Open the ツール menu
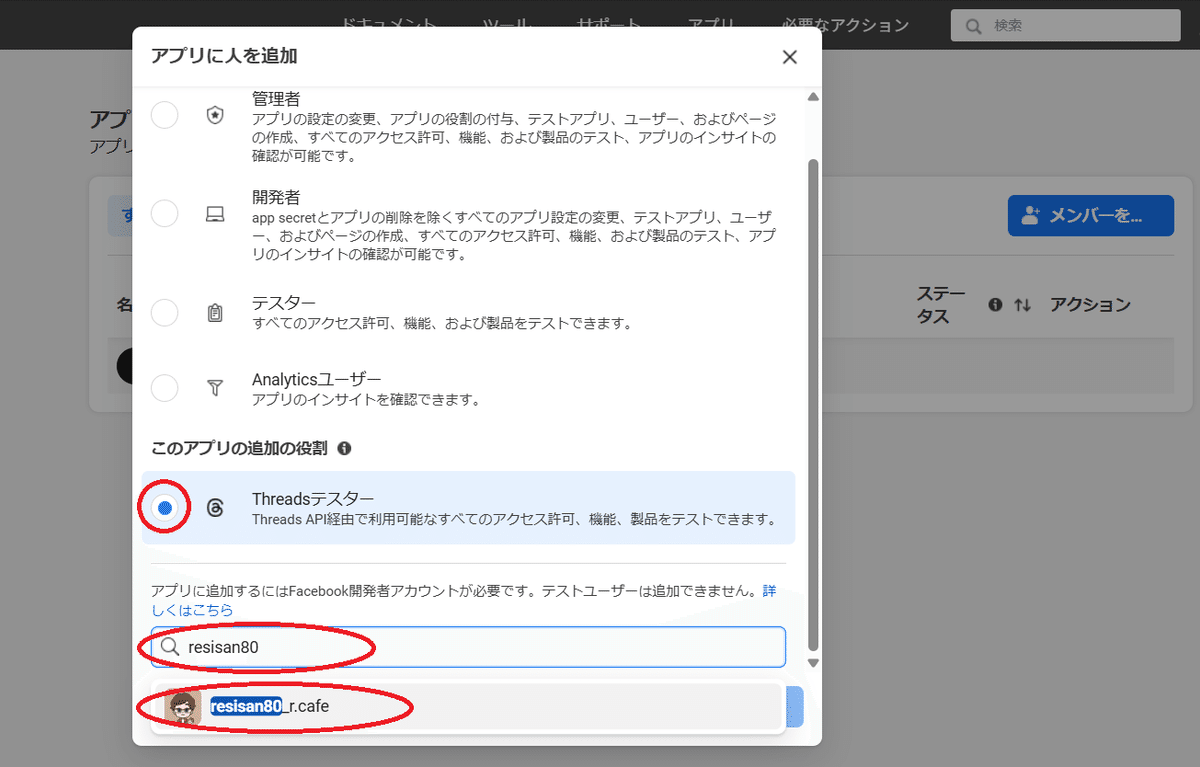Viewport: 1200px width, 767px height. coord(505,24)
